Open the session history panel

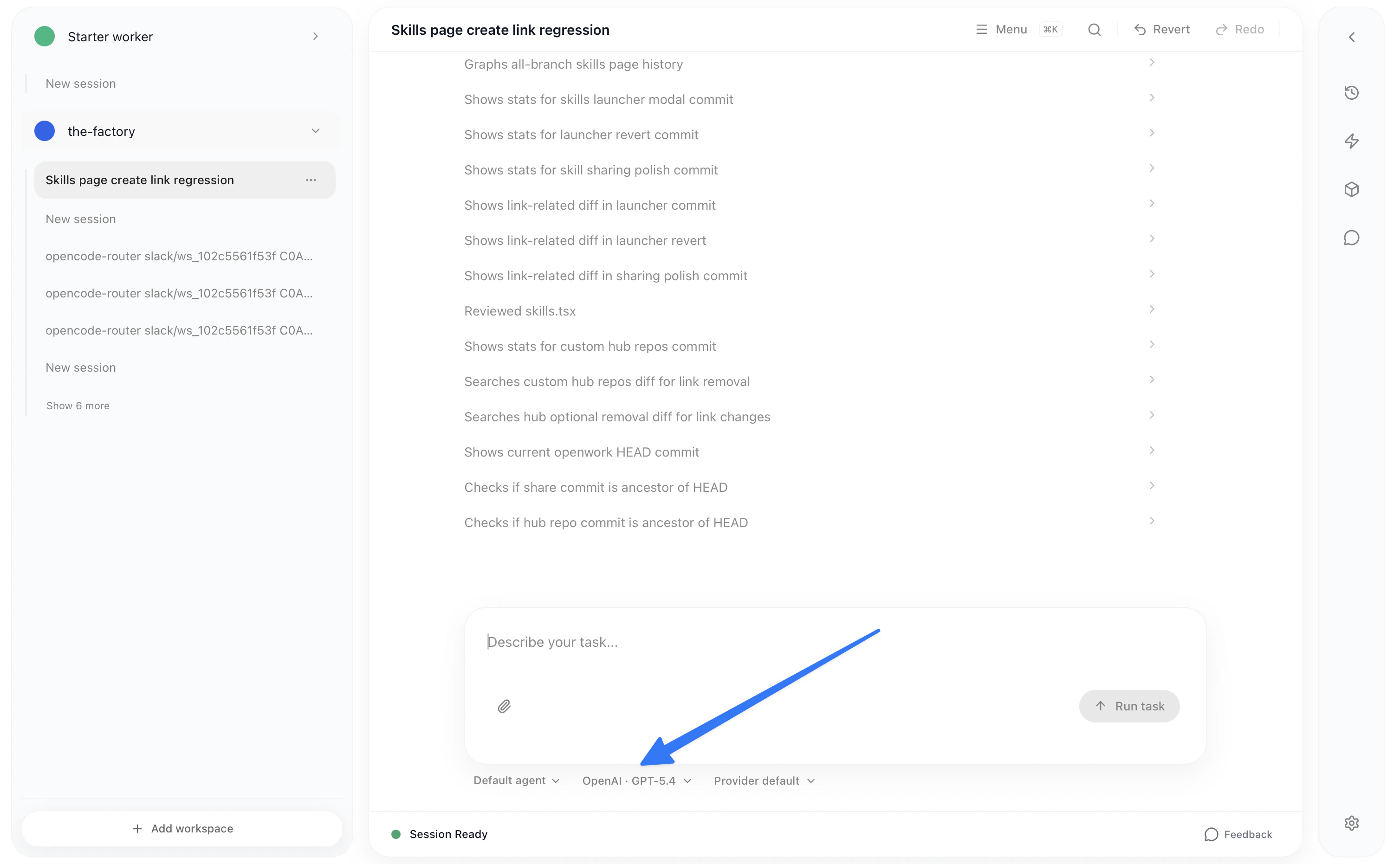click(1352, 92)
